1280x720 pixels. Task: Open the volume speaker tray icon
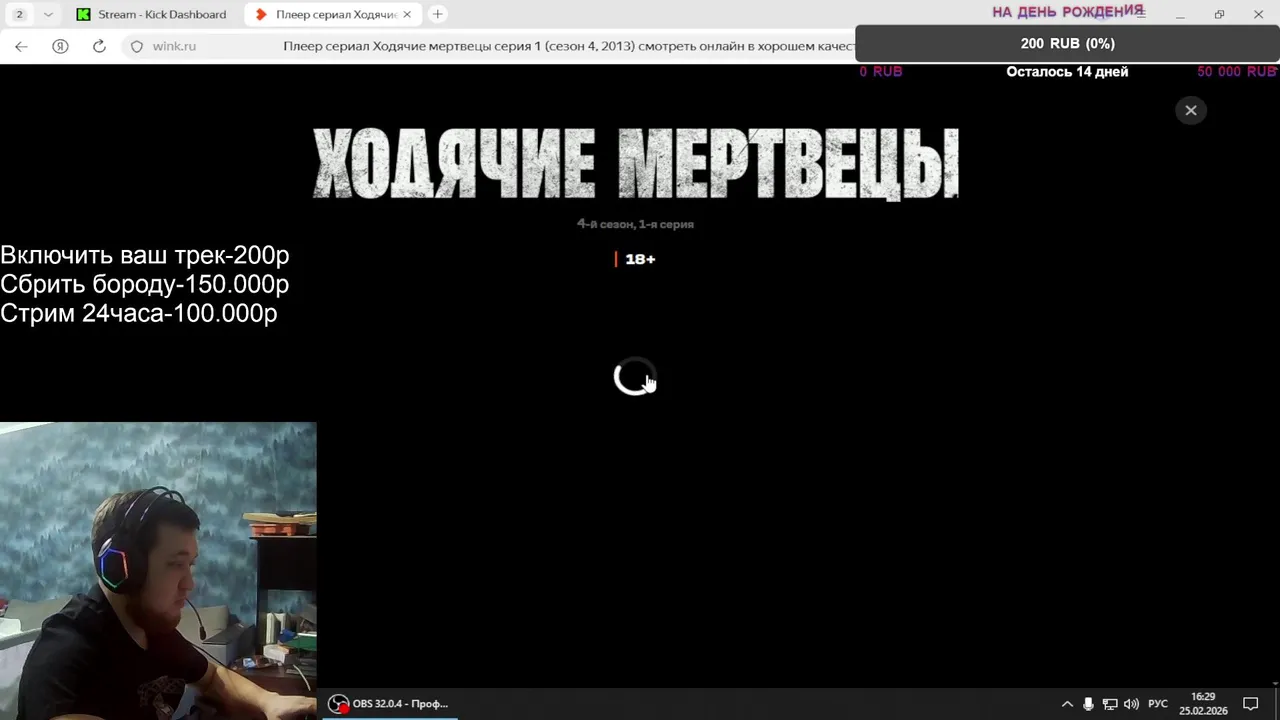[x=1132, y=704]
